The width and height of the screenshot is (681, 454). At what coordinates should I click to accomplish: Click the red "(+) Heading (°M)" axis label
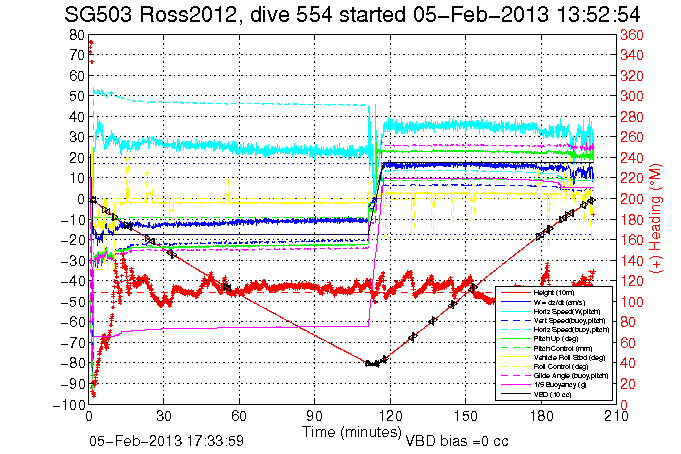pos(655,219)
